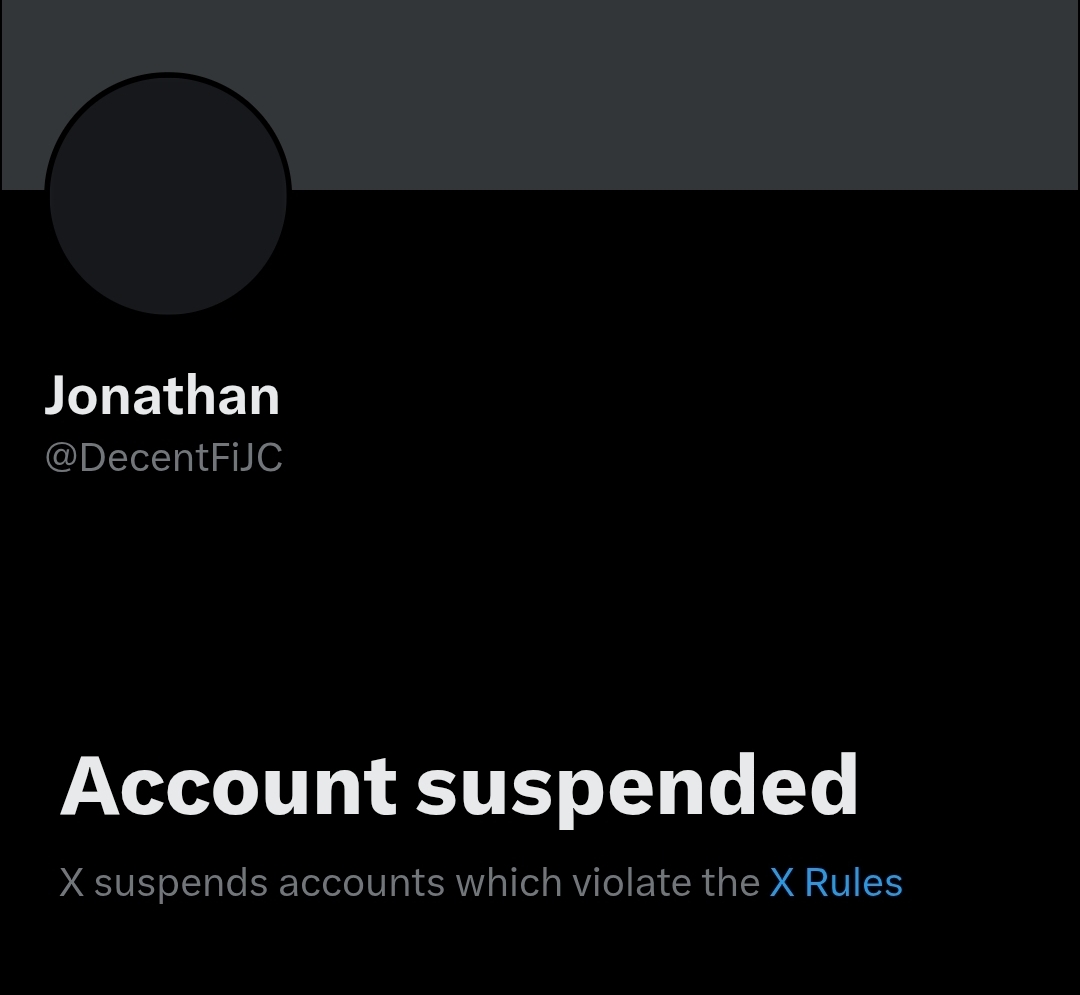1080x995 pixels.
Task: Click the gray "X" starting the notice sentence
Action: coord(72,883)
